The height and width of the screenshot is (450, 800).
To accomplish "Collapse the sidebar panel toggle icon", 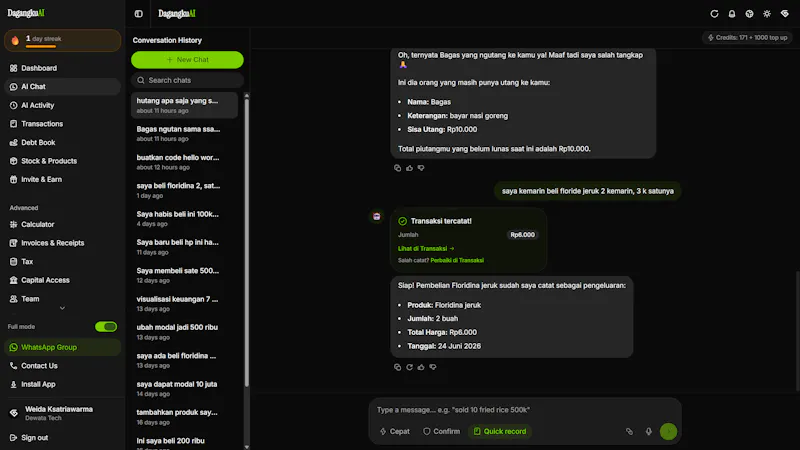I will click(139, 14).
